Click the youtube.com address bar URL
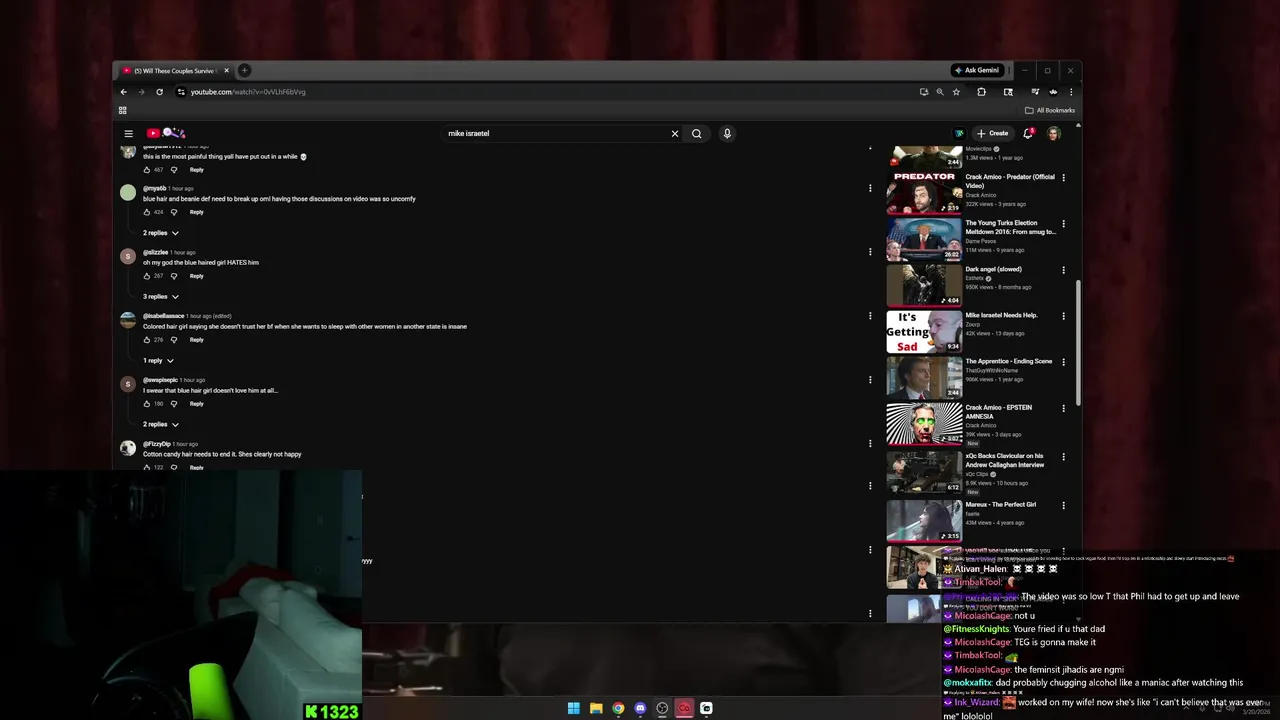 [x=248, y=92]
